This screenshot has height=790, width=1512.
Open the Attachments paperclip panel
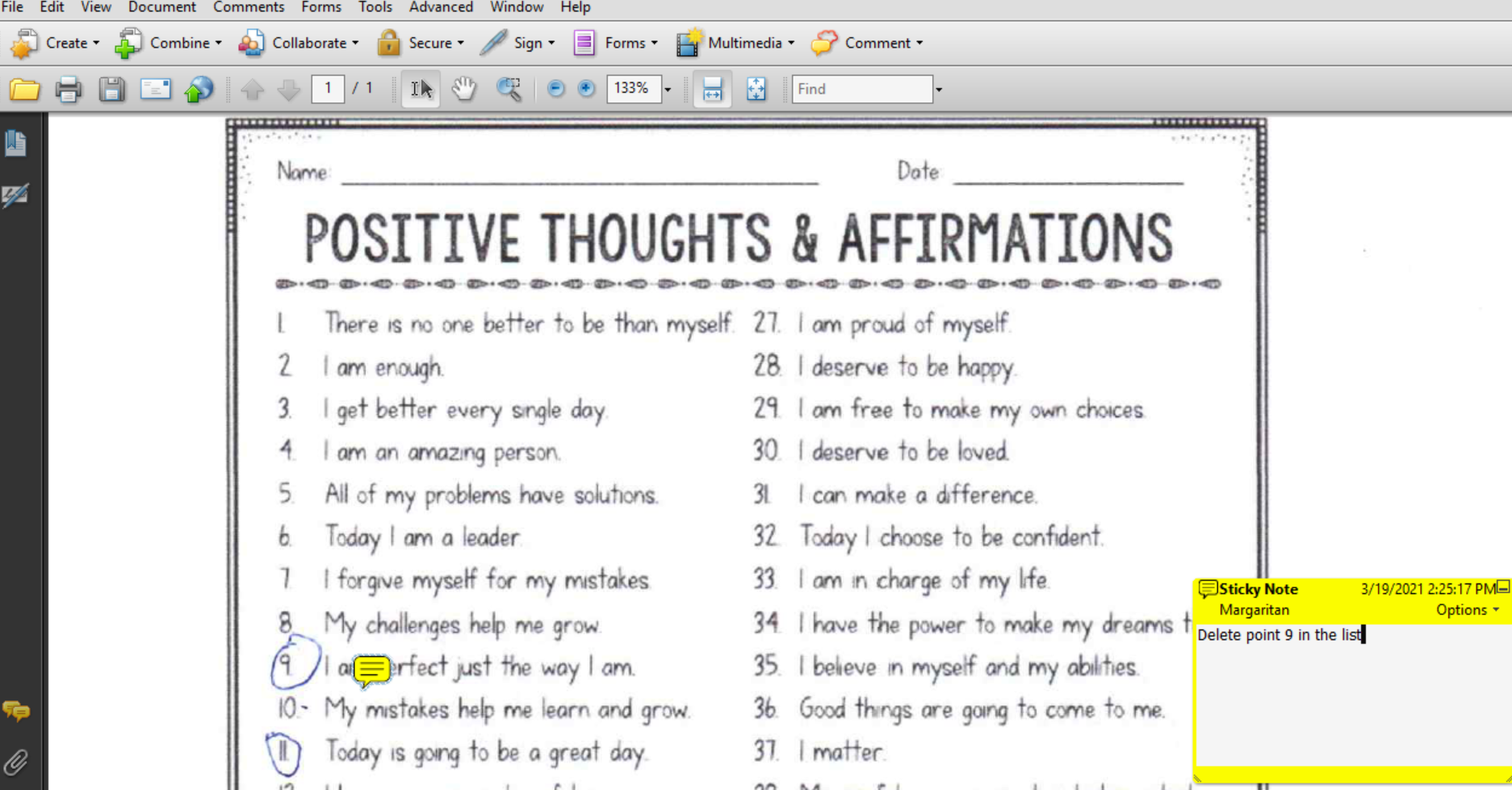click(15, 762)
